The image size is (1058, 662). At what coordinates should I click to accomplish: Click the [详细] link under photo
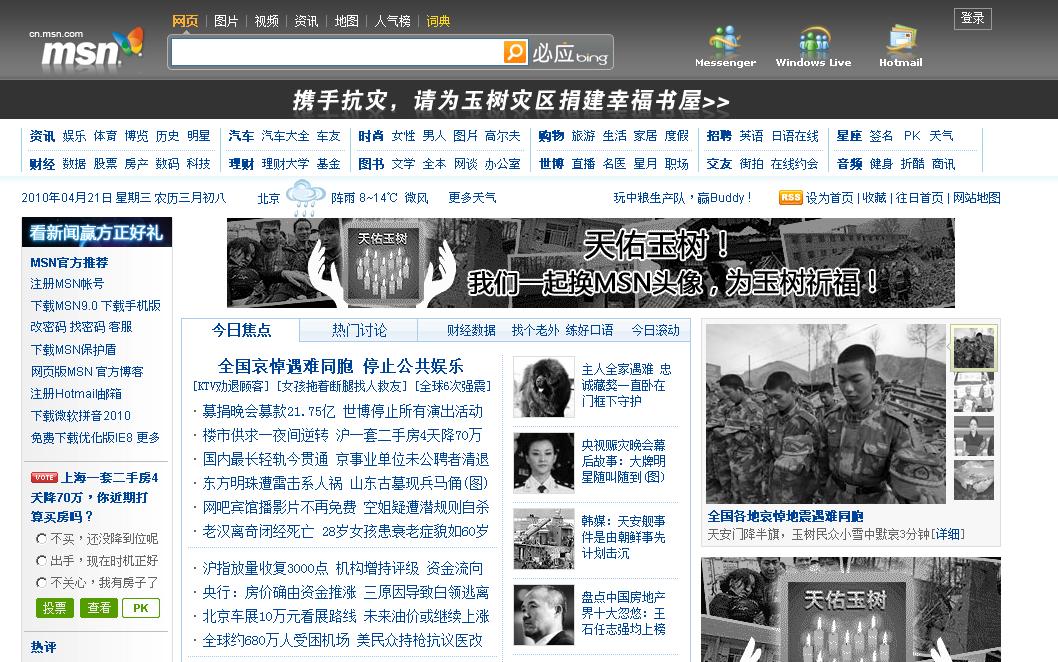pyautogui.click(x=948, y=534)
